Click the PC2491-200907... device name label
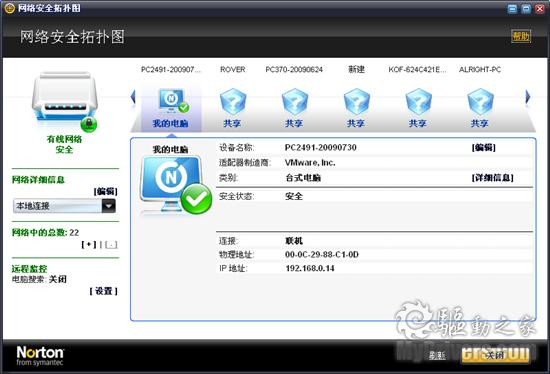This screenshot has height=374, width=550. [171, 69]
